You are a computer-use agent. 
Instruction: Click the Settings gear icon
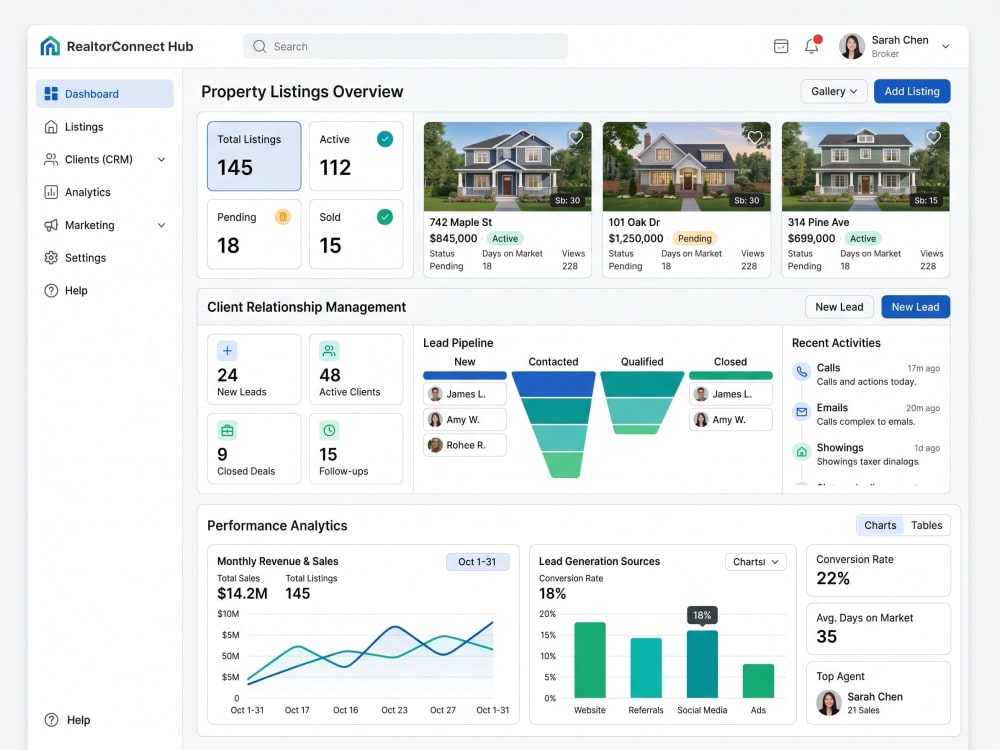coord(51,258)
